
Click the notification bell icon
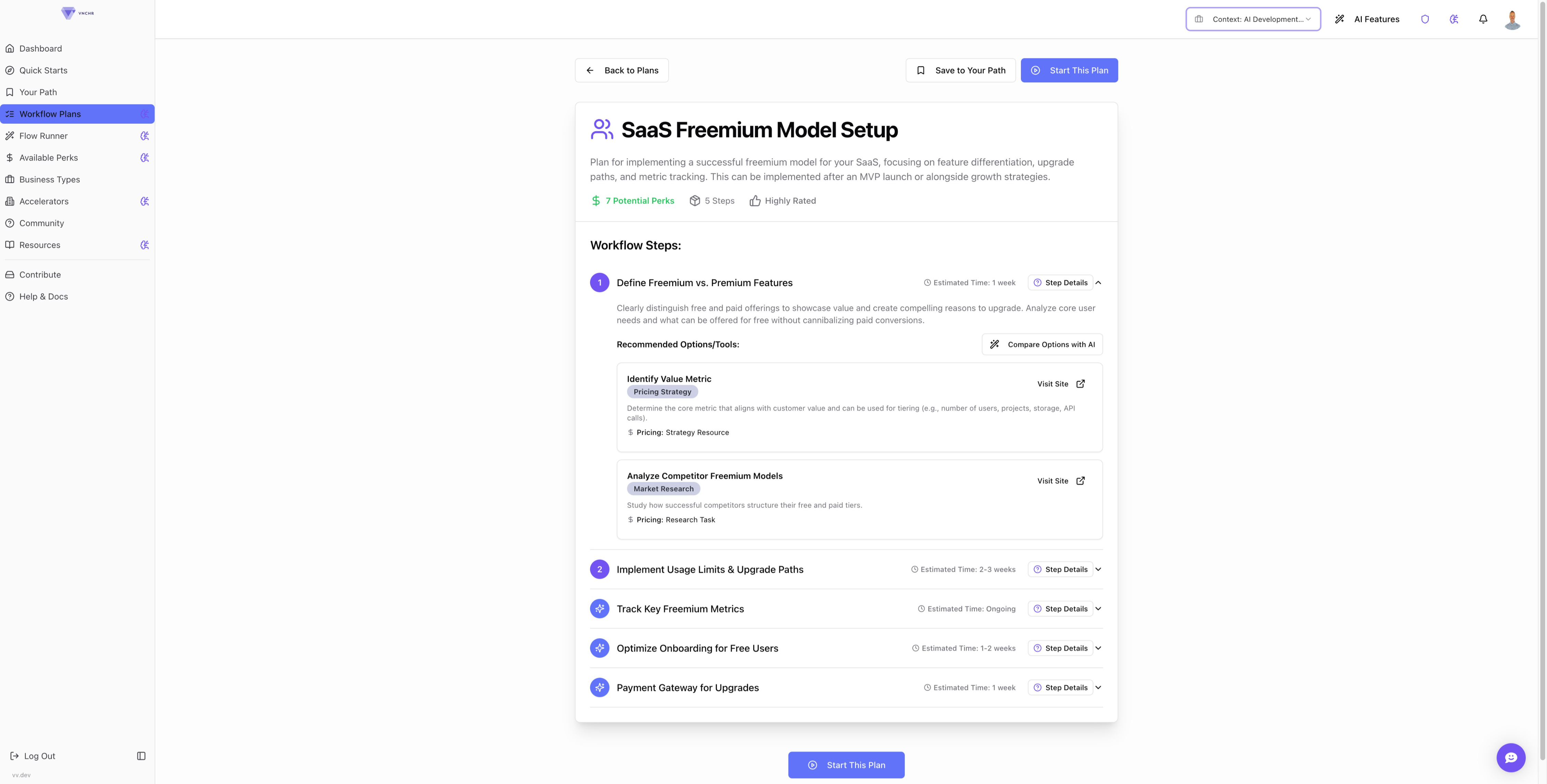[1483, 19]
